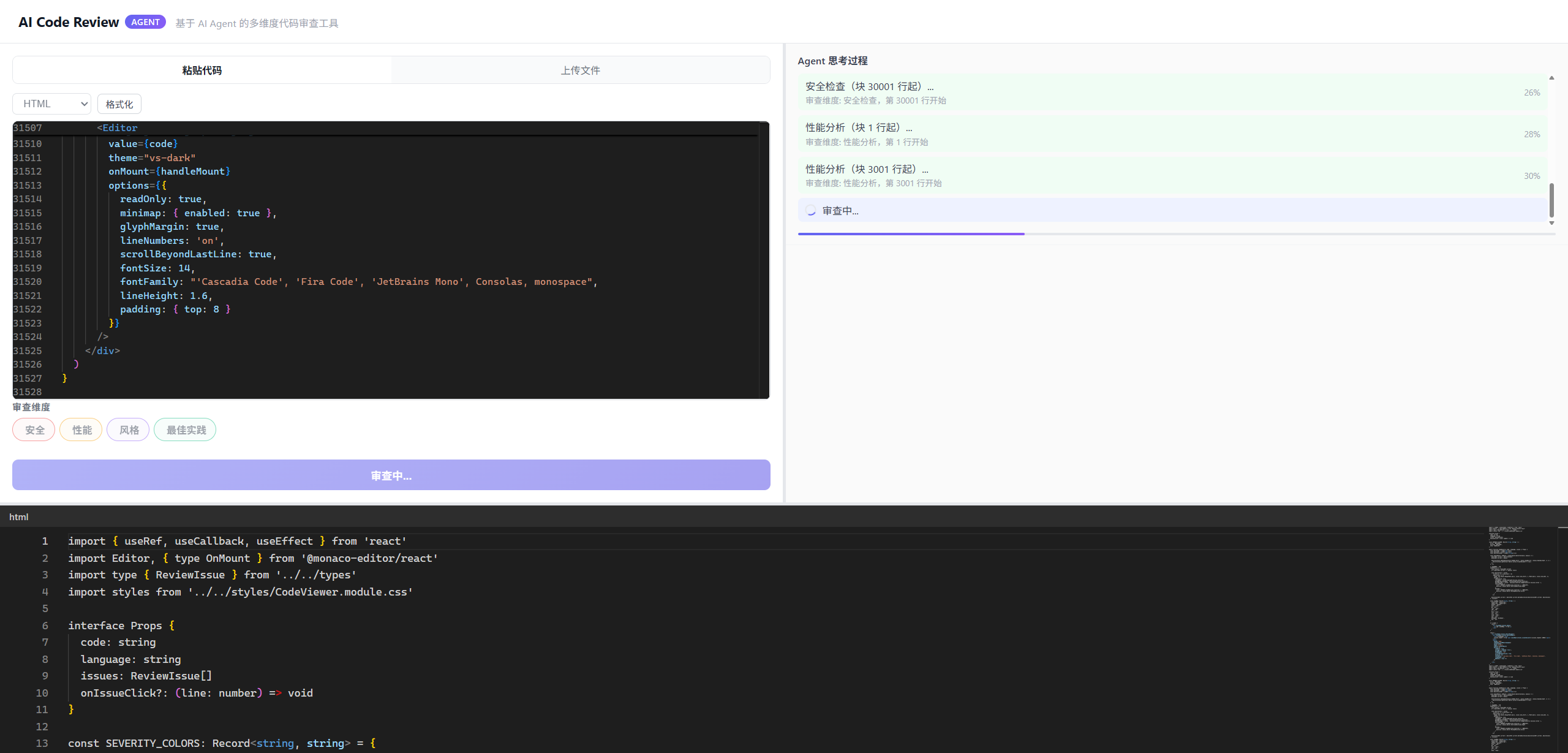The image size is (1568, 753).
Task: Click the spinner icon next to 审查中
Action: point(811,211)
